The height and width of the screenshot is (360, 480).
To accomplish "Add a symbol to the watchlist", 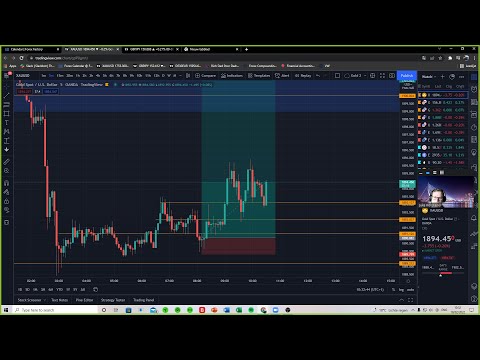I will click(x=443, y=77).
